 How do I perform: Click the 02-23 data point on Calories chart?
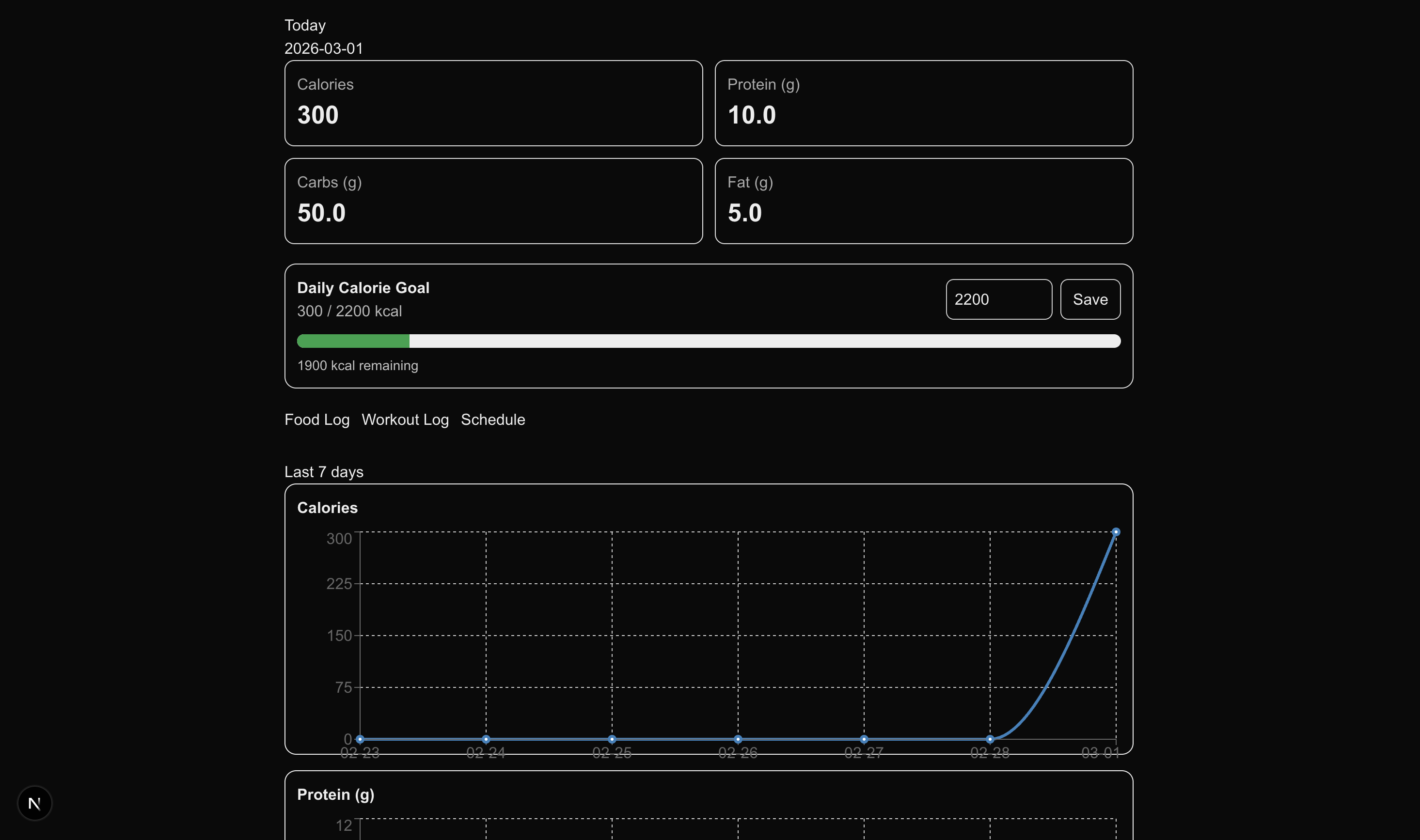pyautogui.click(x=360, y=739)
